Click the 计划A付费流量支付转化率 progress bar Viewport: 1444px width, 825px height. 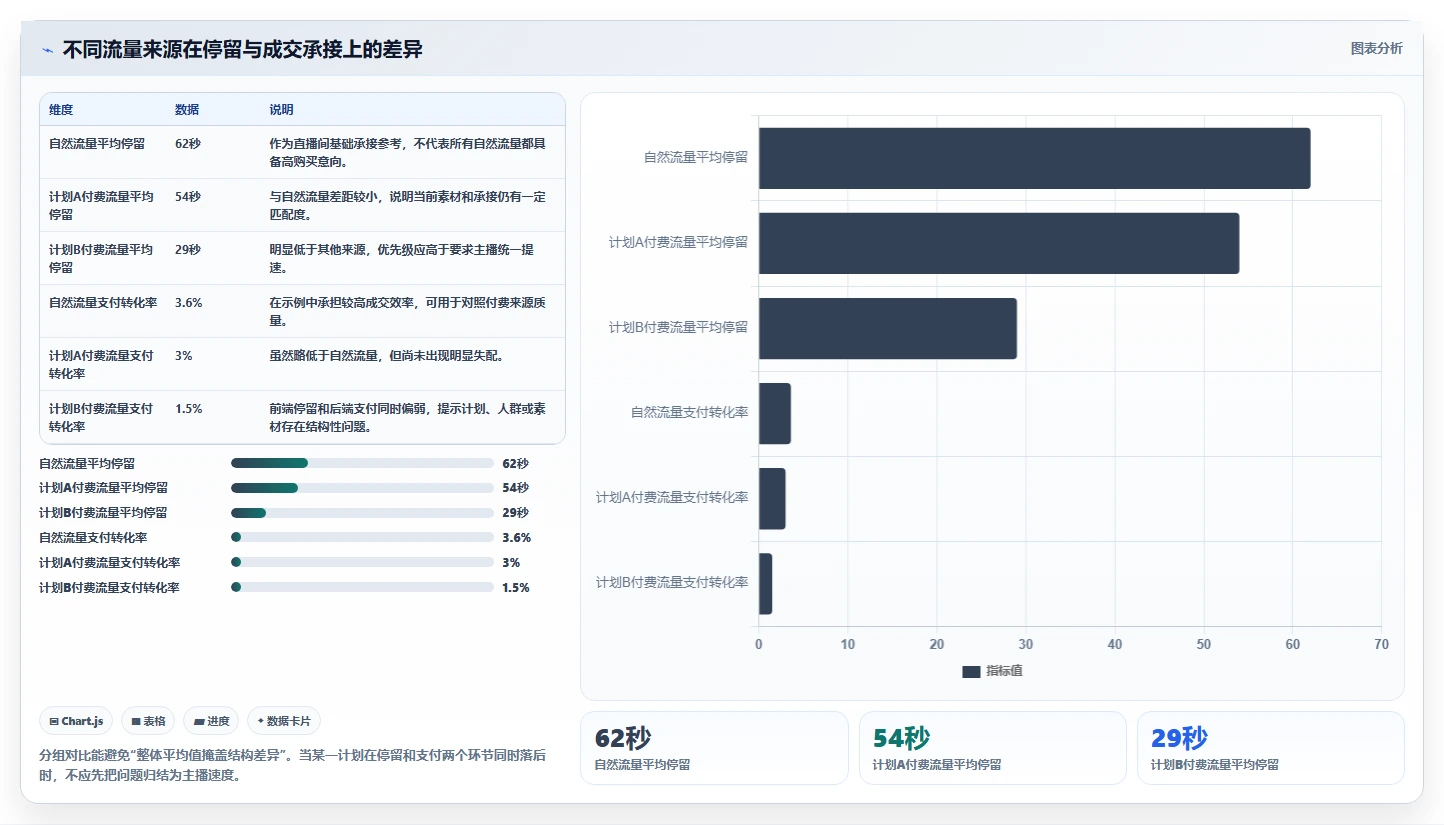pyautogui.click(x=362, y=563)
